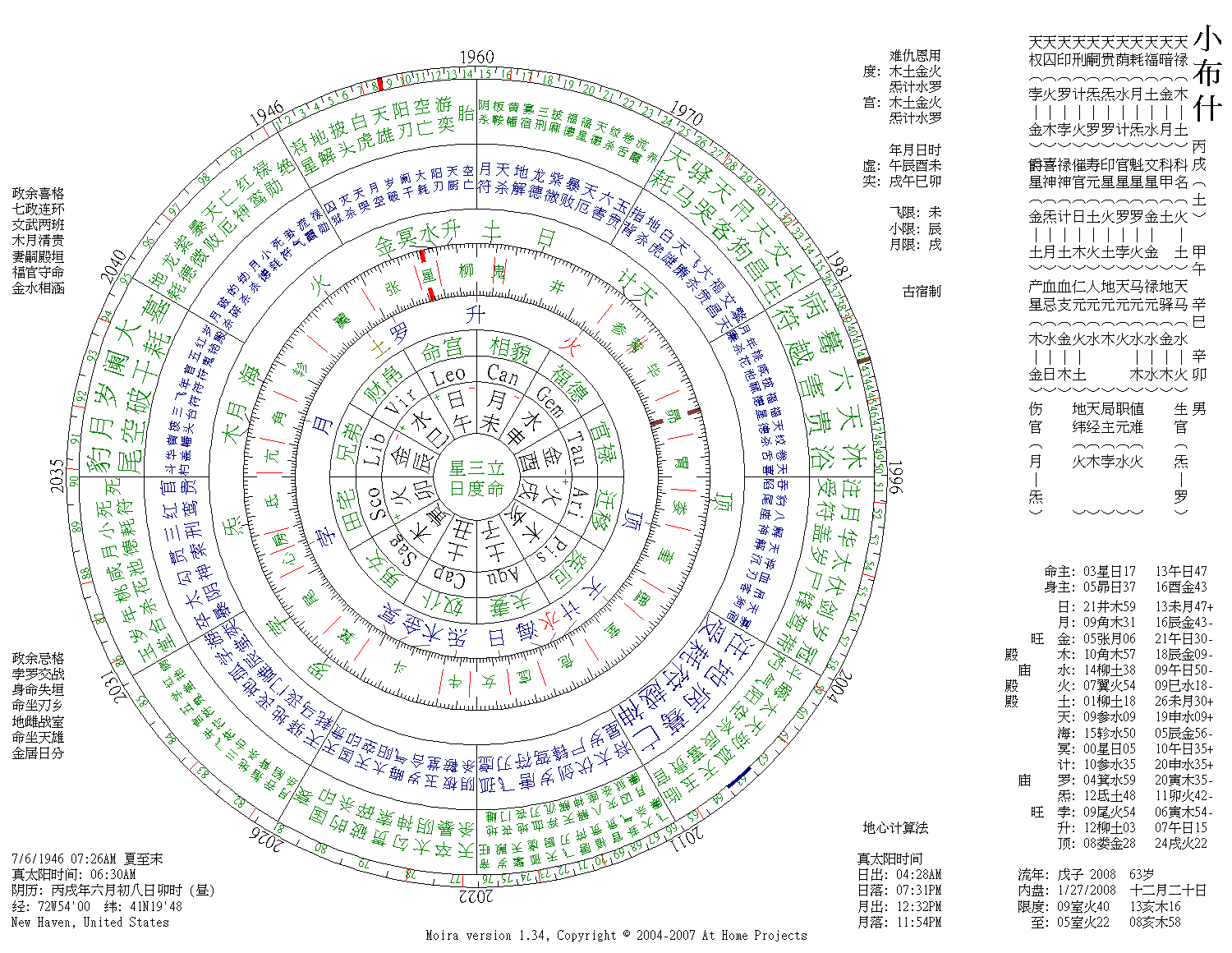Click the Can sign in the inner ring
This screenshot has width=1232, height=953.
coord(503,375)
